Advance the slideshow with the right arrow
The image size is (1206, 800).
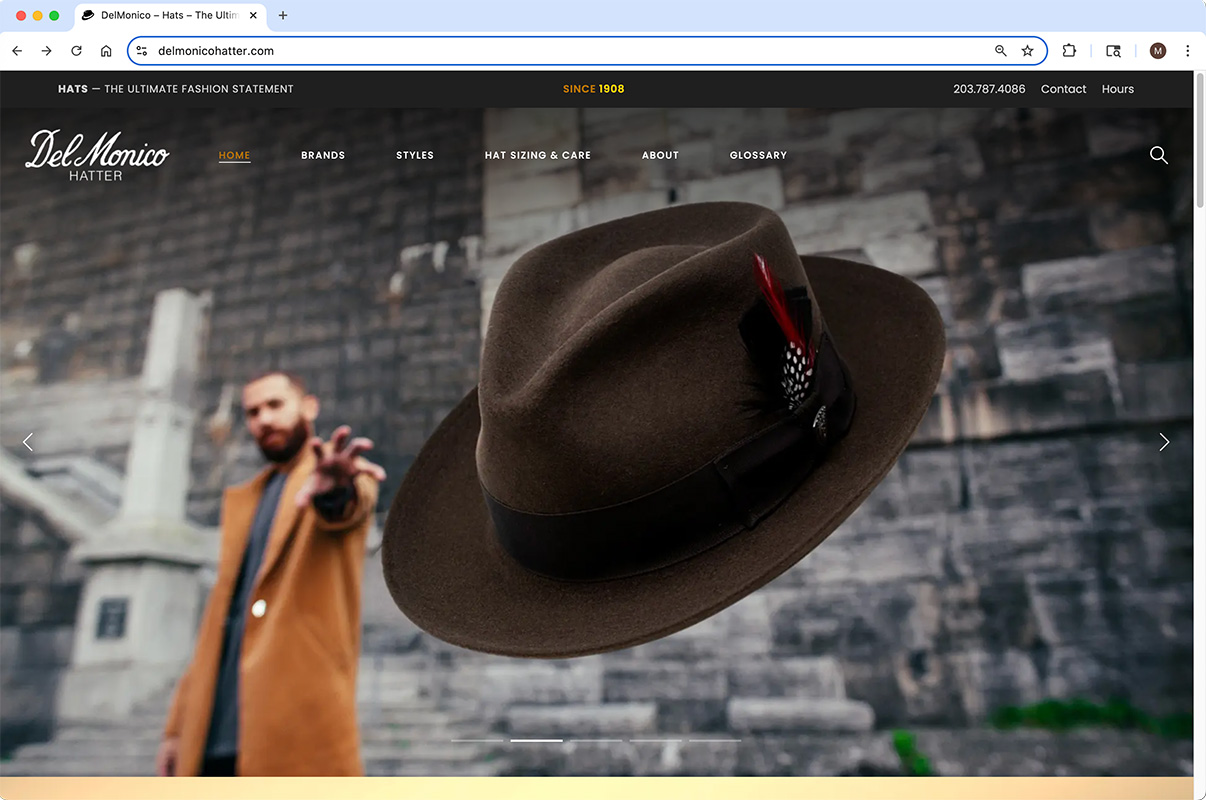[x=1163, y=441]
